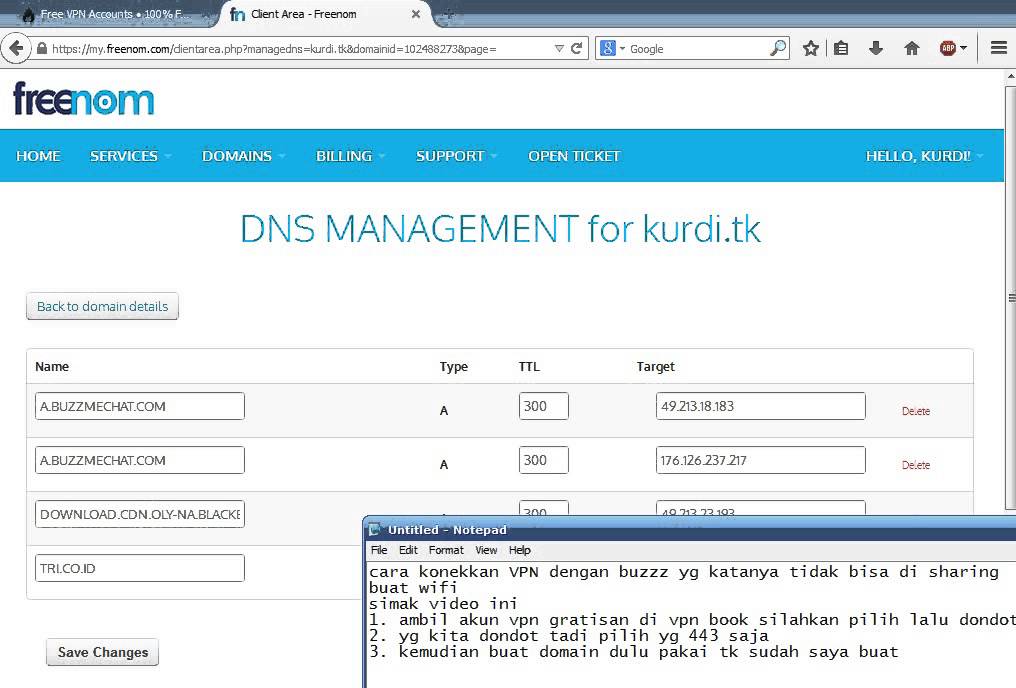This screenshot has width=1016, height=688.
Task: Click target field 176.126.237.217
Action: click(x=761, y=460)
